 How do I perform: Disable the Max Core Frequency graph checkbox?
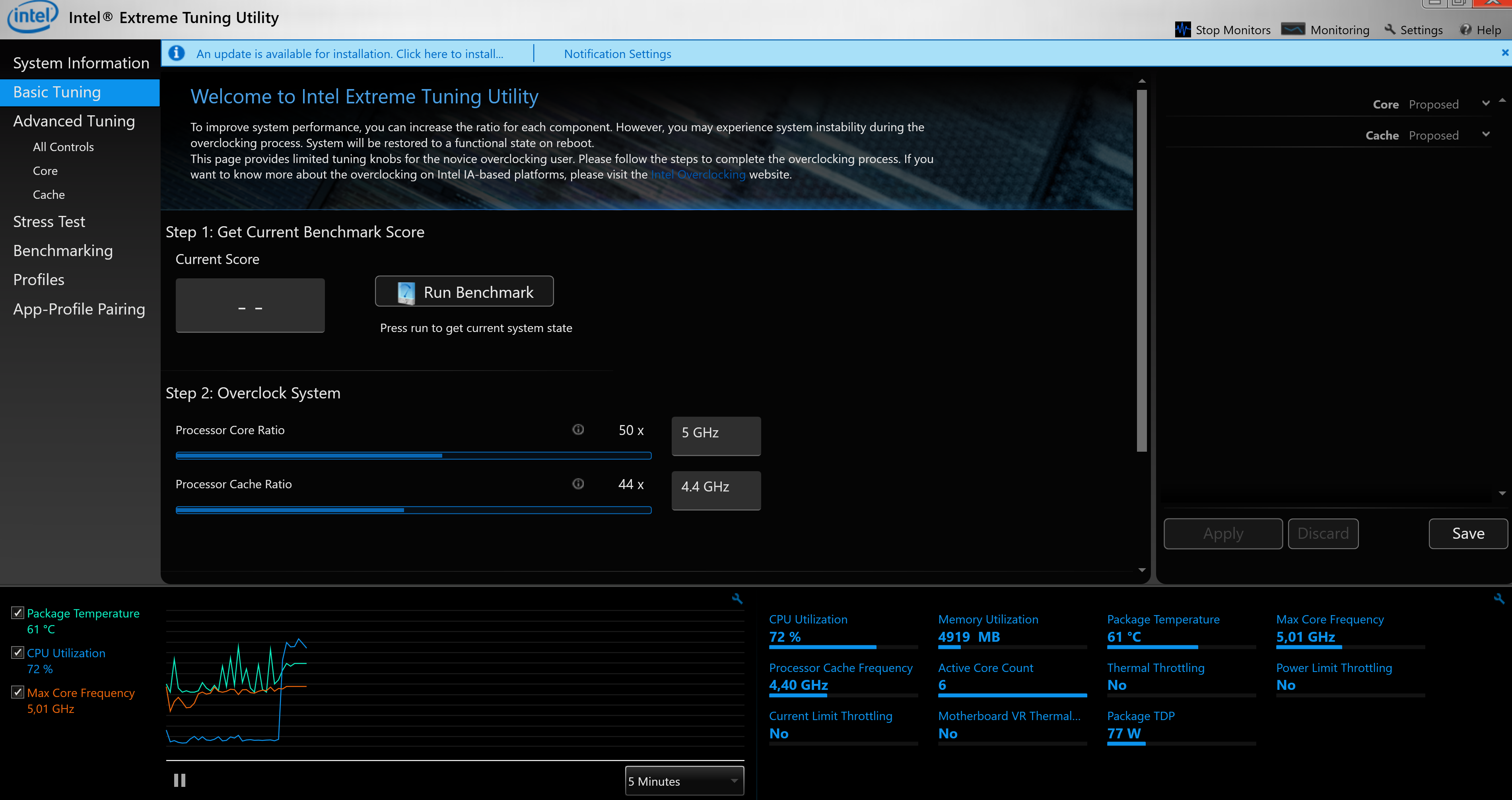click(17, 693)
